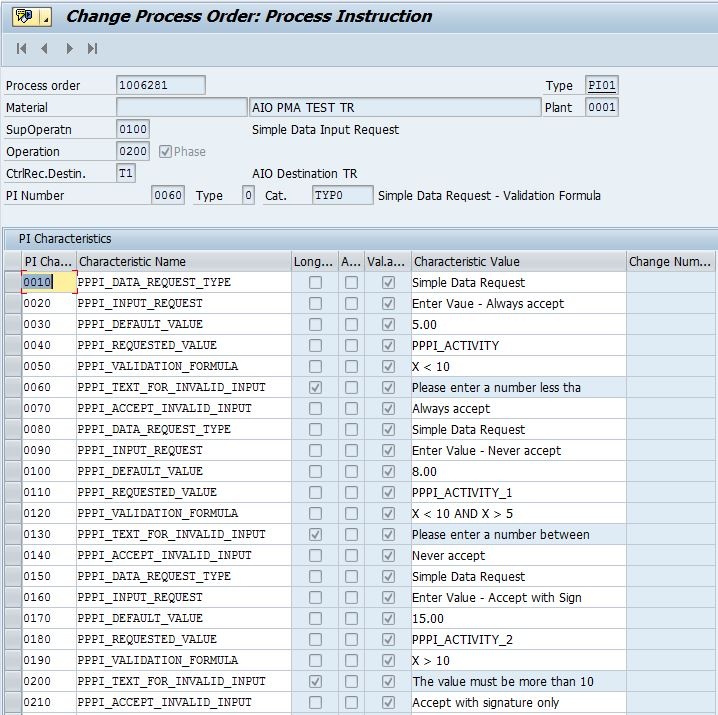The image size is (718, 715).
Task: Go to first process instruction icon
Action: (22, 49)
